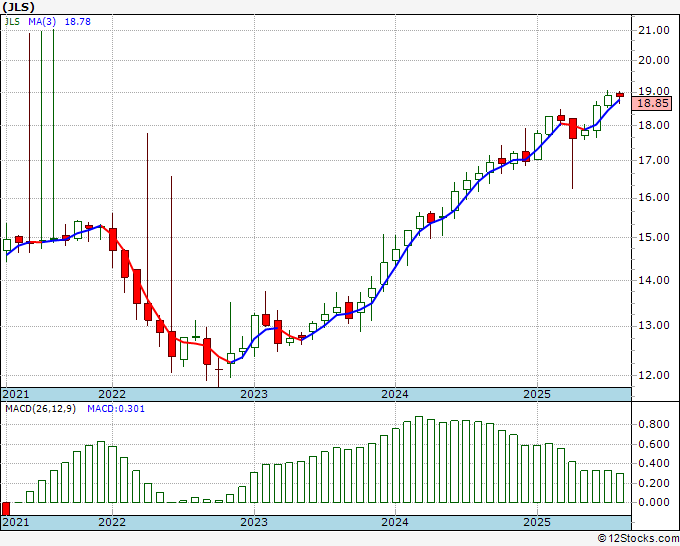680x546 pixels.
Task: Click the 13.00 price axis label
Action: (x=654, y=326)
